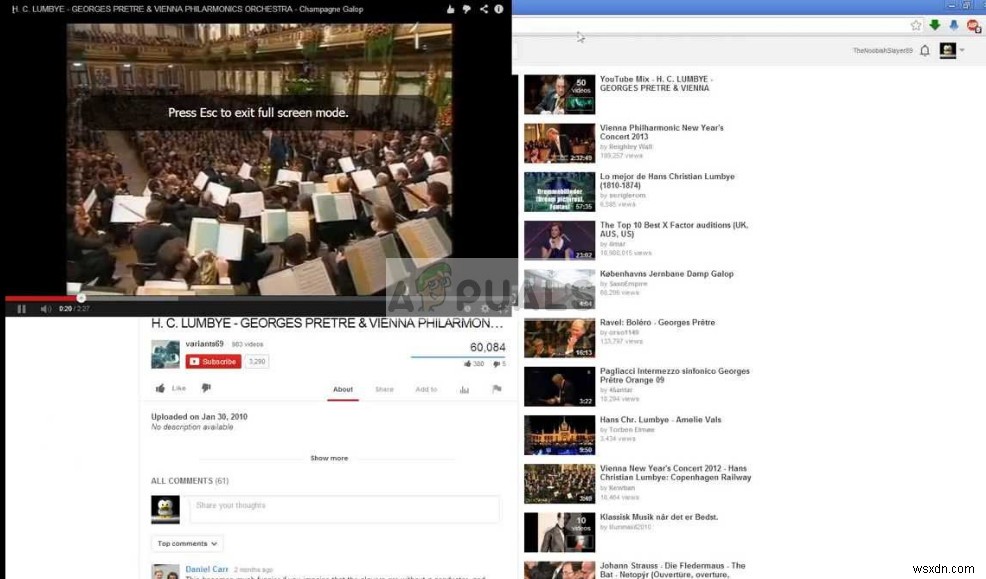Toggle Like on the video
This screenshot has height=579, width=986.
pyautogui.click(x=161, y=388)
